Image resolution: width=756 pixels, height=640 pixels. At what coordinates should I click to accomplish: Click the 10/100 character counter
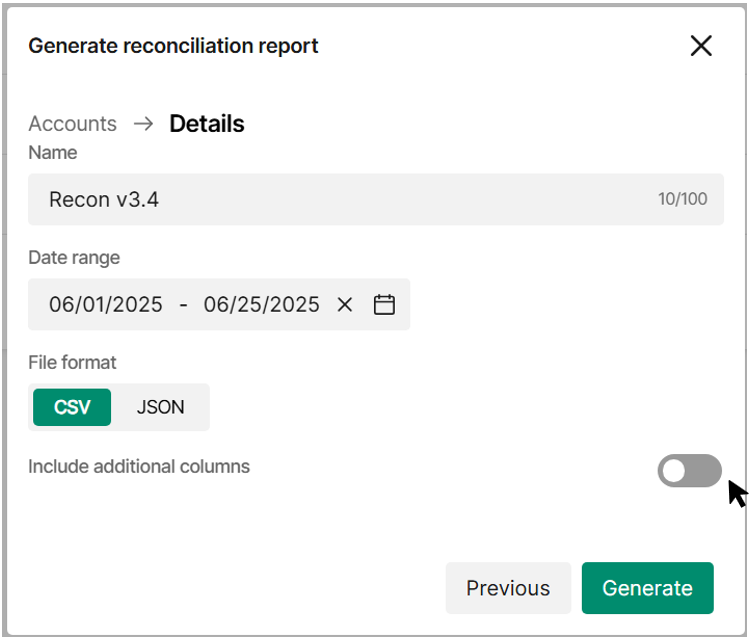682,199
